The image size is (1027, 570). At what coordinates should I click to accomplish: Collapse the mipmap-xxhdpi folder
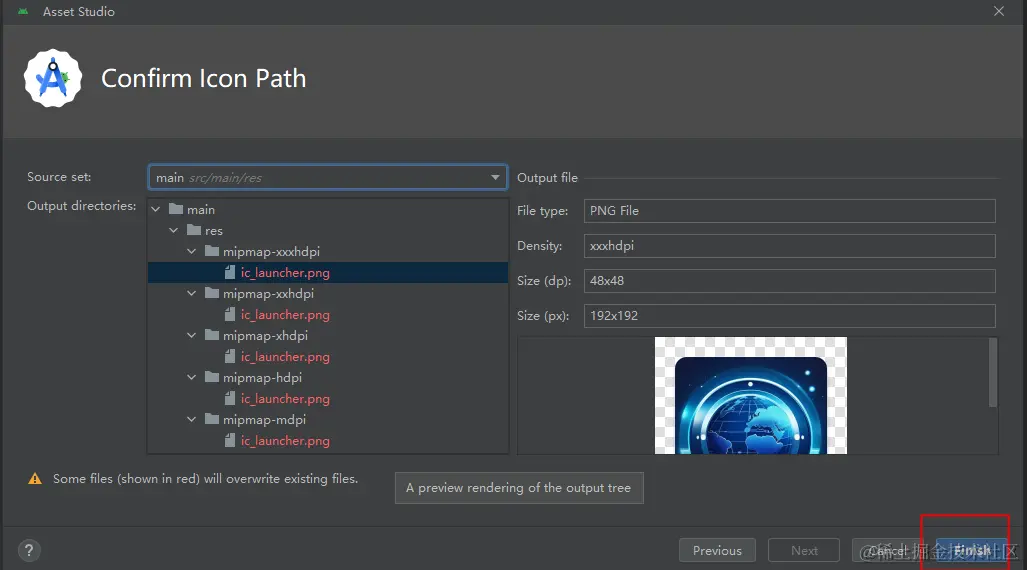point(191,294)
